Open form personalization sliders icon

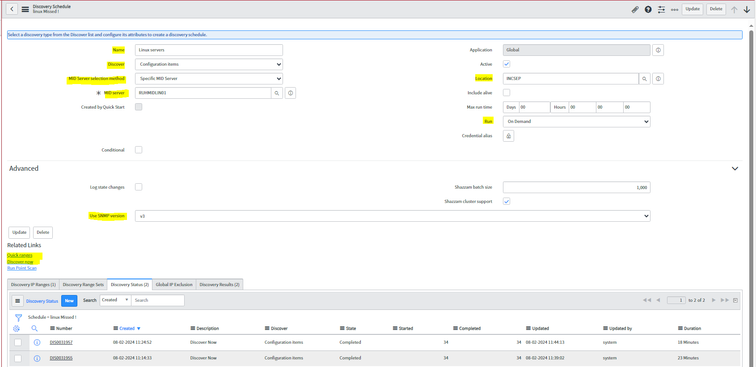coord(662,9)
